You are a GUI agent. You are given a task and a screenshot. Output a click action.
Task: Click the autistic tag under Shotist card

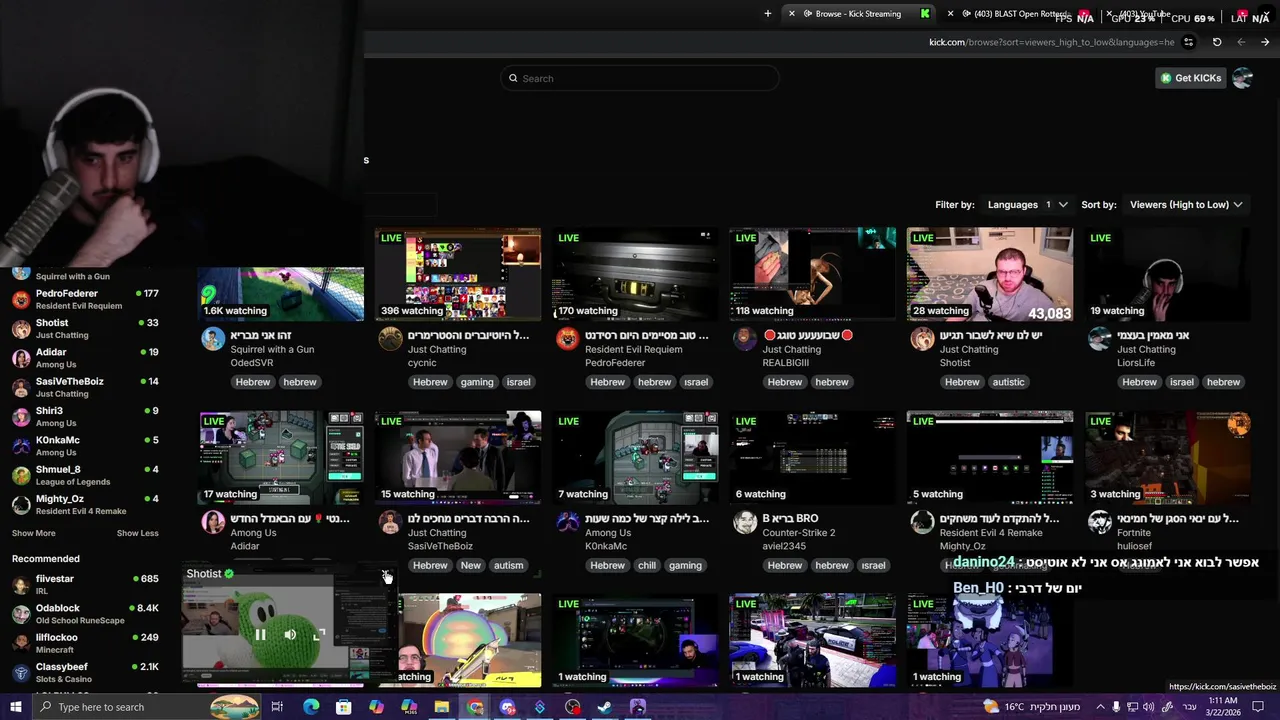[x=1008, y=382]
